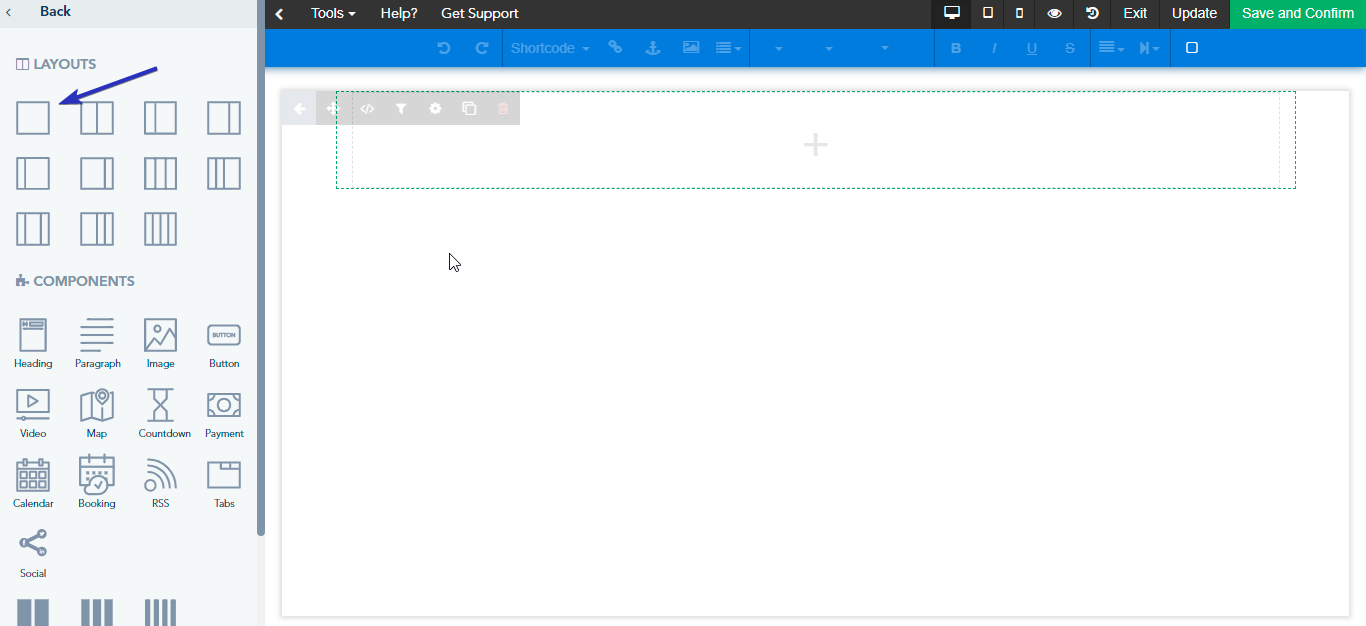Add a Tabs component

224,483
